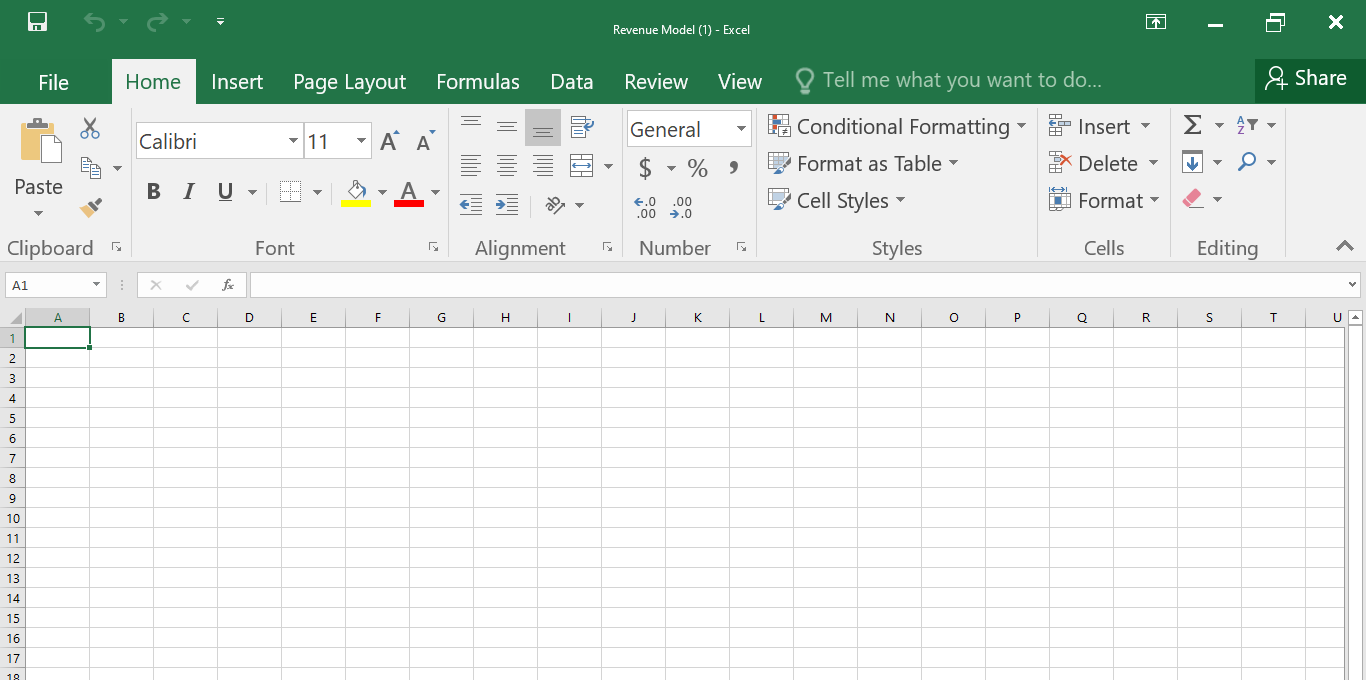1366x680 pixels.
Task: Click the Redo arrow icon
Action: pos(157,21)
